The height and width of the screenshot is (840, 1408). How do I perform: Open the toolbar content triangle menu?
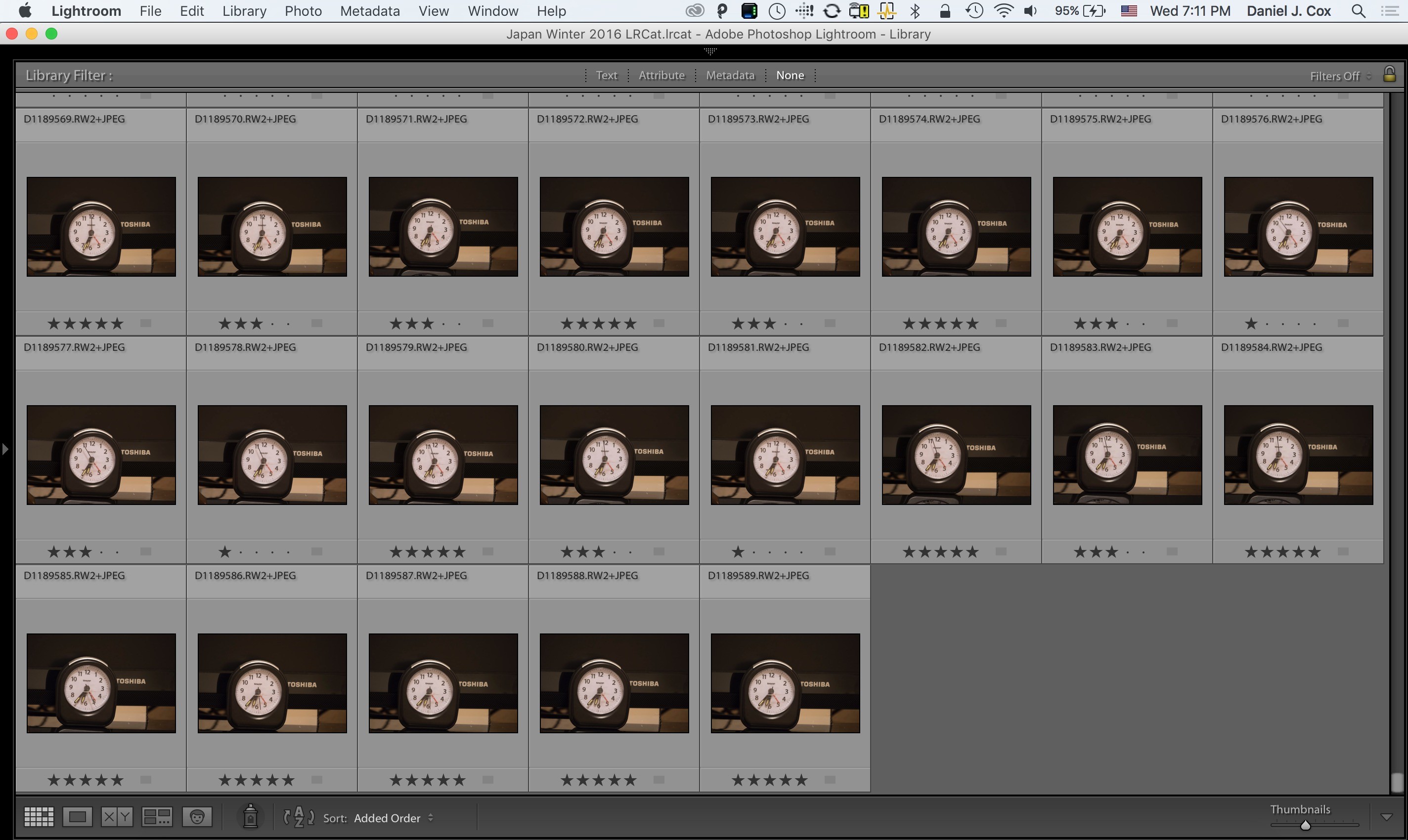tap(1386, 817)
